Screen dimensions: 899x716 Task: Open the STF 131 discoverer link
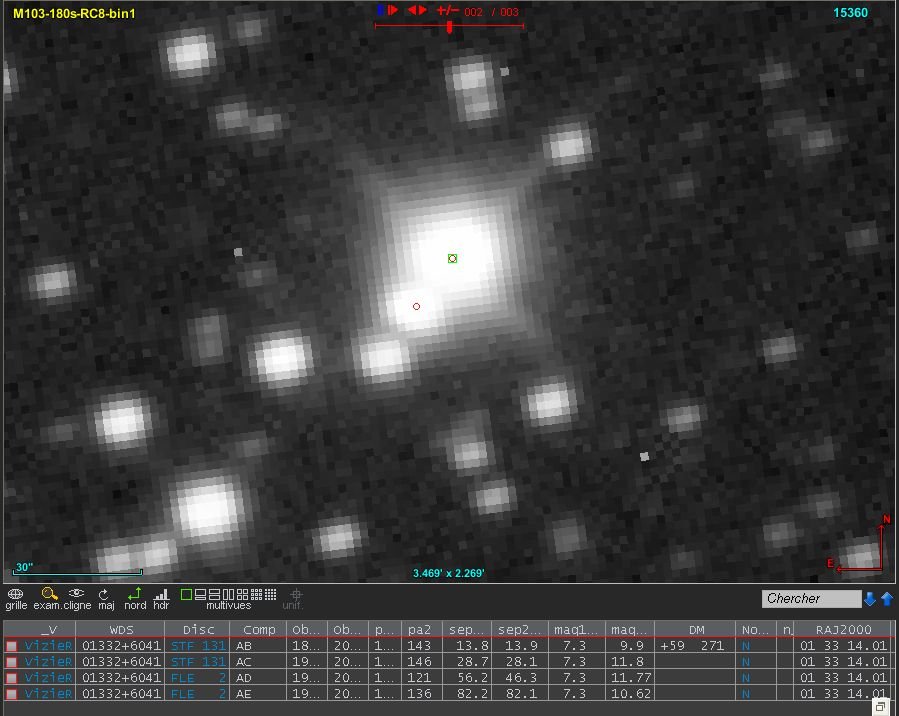pos(197,646)
